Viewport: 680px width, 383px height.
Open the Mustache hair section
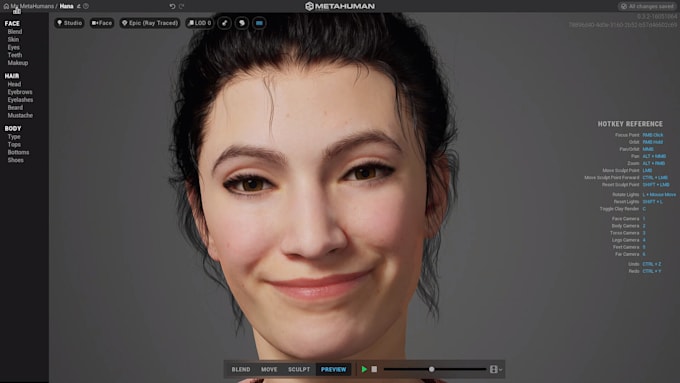[20, 115]
